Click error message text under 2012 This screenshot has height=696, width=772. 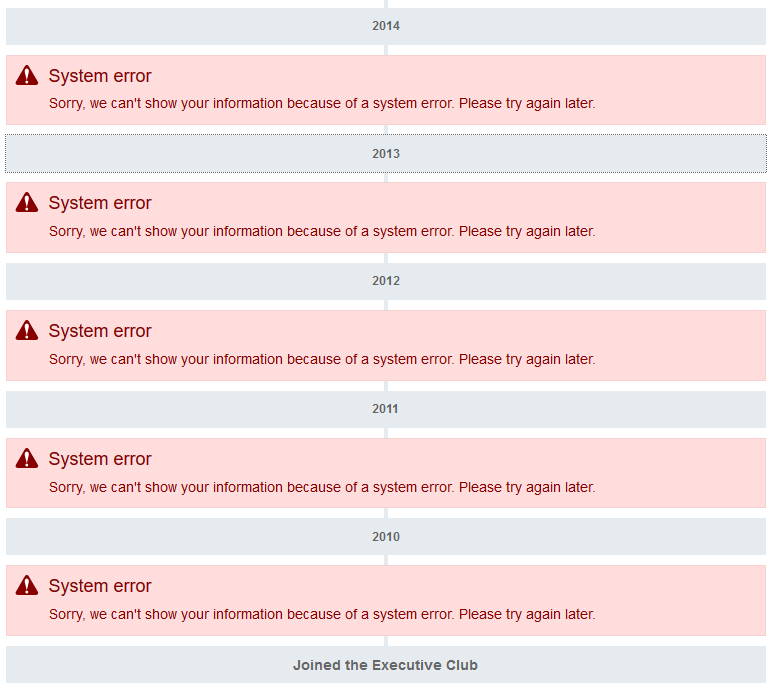click(322, 359)
